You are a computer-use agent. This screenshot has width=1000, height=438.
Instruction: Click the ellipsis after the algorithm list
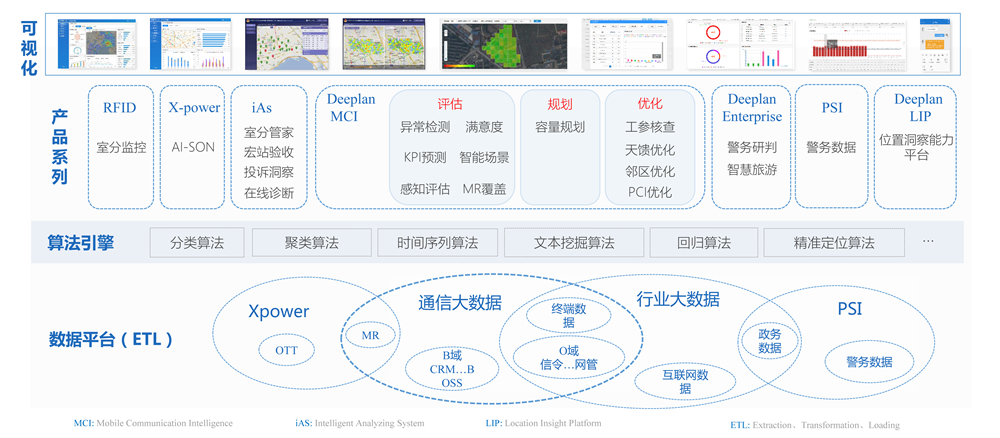[928, 242]
